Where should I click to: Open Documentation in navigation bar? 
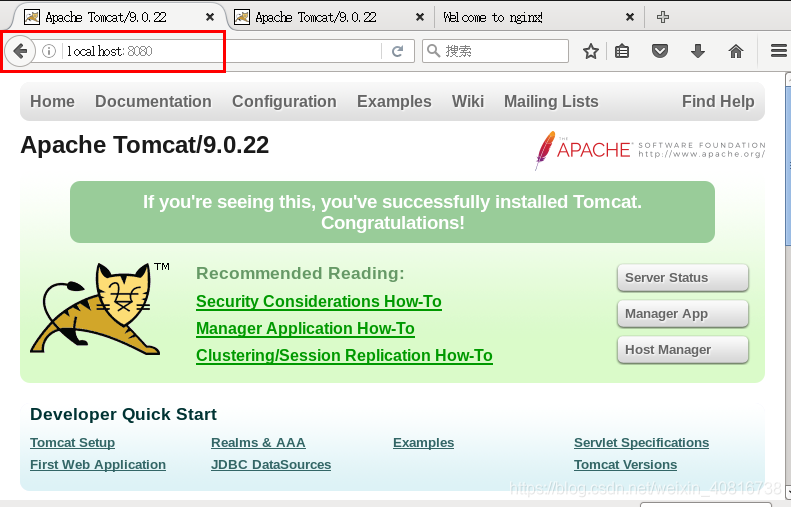(153, 101)
